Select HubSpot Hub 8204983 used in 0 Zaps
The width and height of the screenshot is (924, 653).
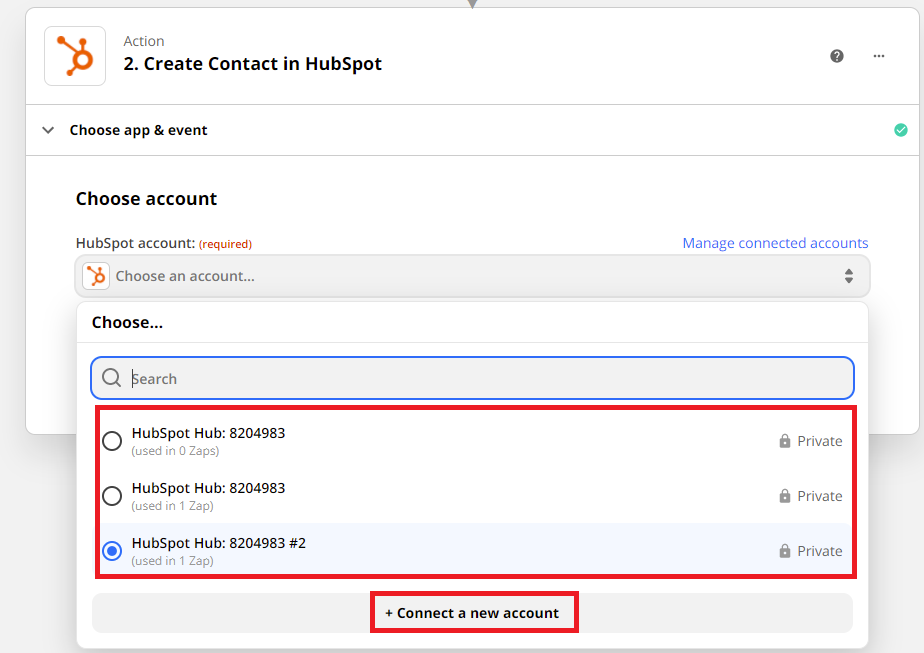click(x=112, y=441)
